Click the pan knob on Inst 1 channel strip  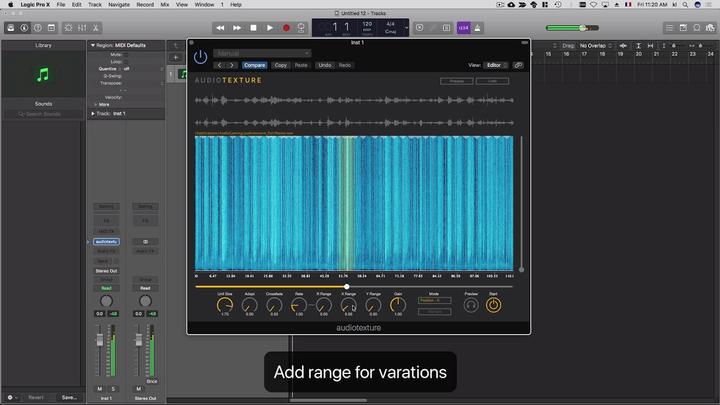pos(106,301)
